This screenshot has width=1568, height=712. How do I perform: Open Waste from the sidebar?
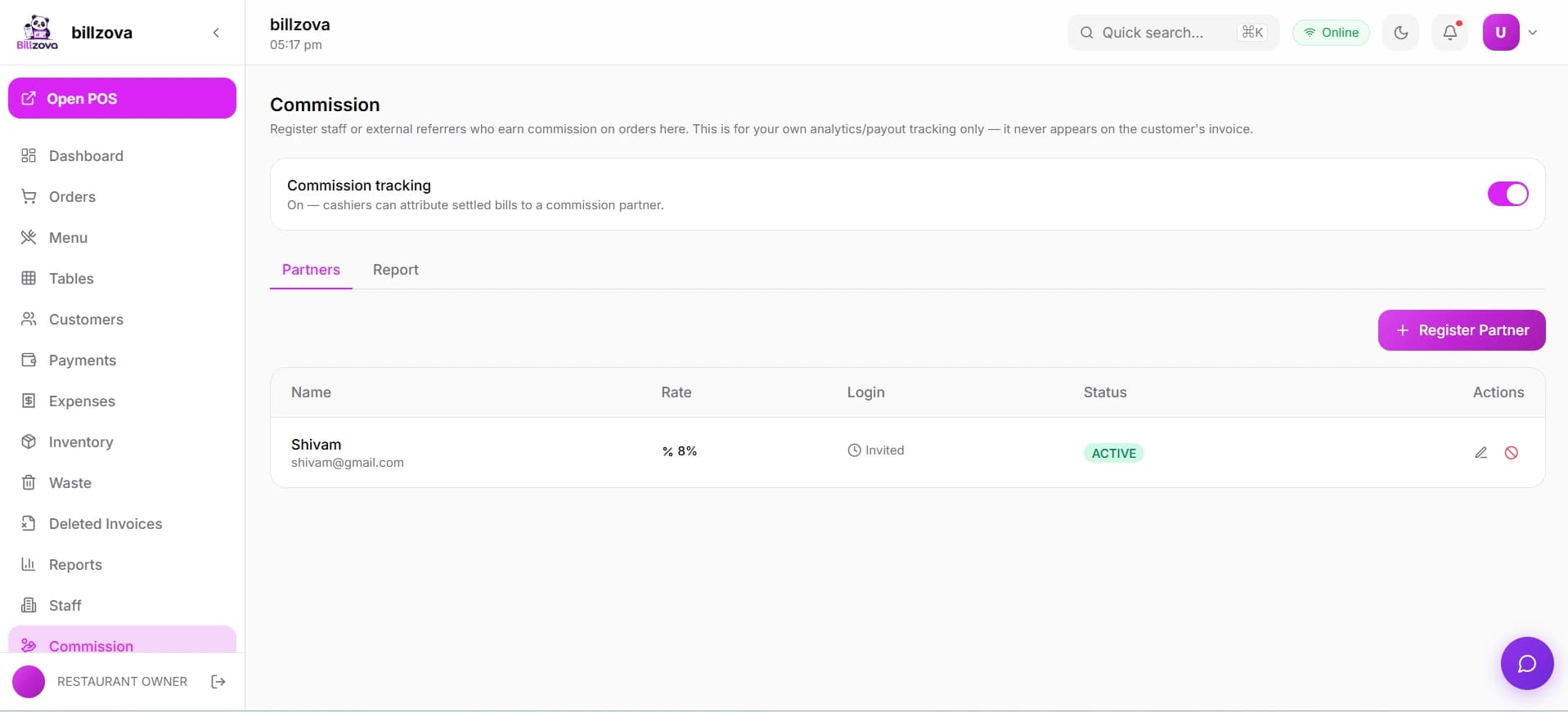click(122, 482)
